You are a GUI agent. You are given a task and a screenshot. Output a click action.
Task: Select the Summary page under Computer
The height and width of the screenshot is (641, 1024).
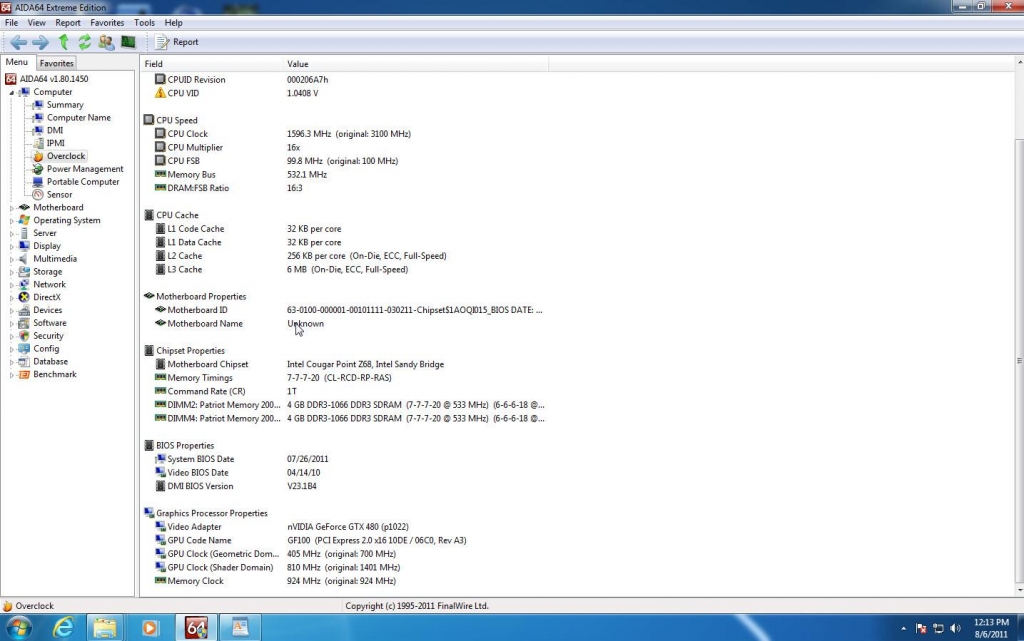click(65, 105)
